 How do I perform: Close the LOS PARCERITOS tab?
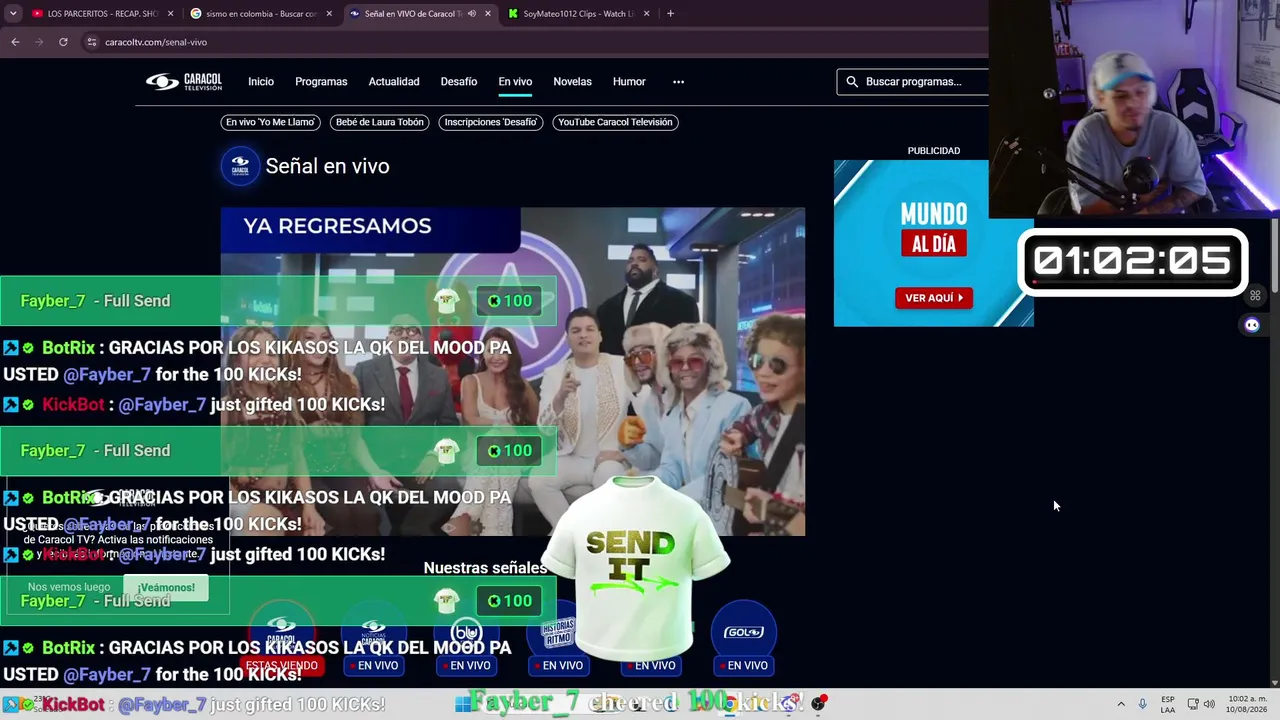click(171, 14)
